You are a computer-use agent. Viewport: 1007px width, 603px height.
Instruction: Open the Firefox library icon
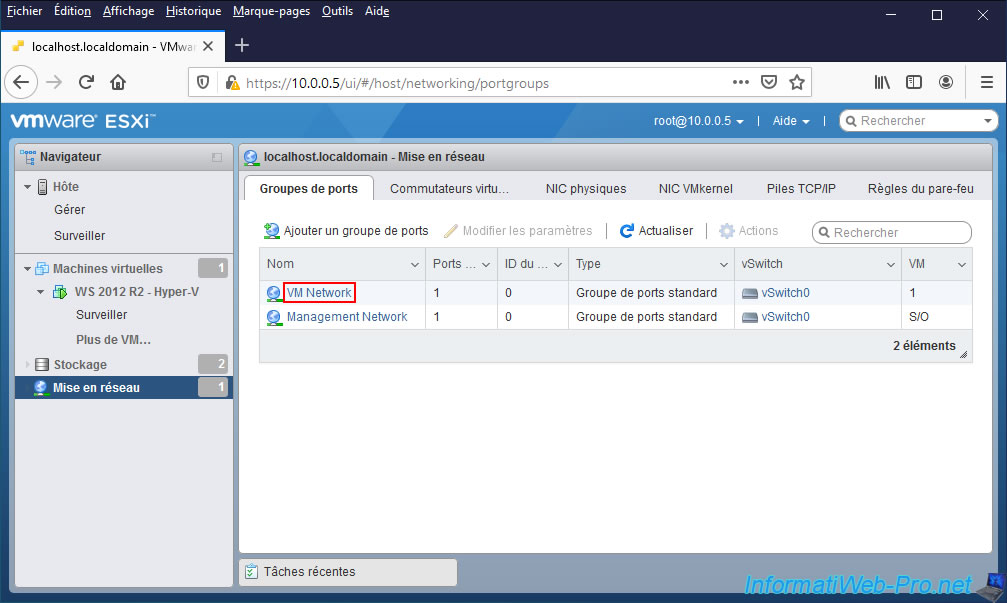click(x=882, y=82)
